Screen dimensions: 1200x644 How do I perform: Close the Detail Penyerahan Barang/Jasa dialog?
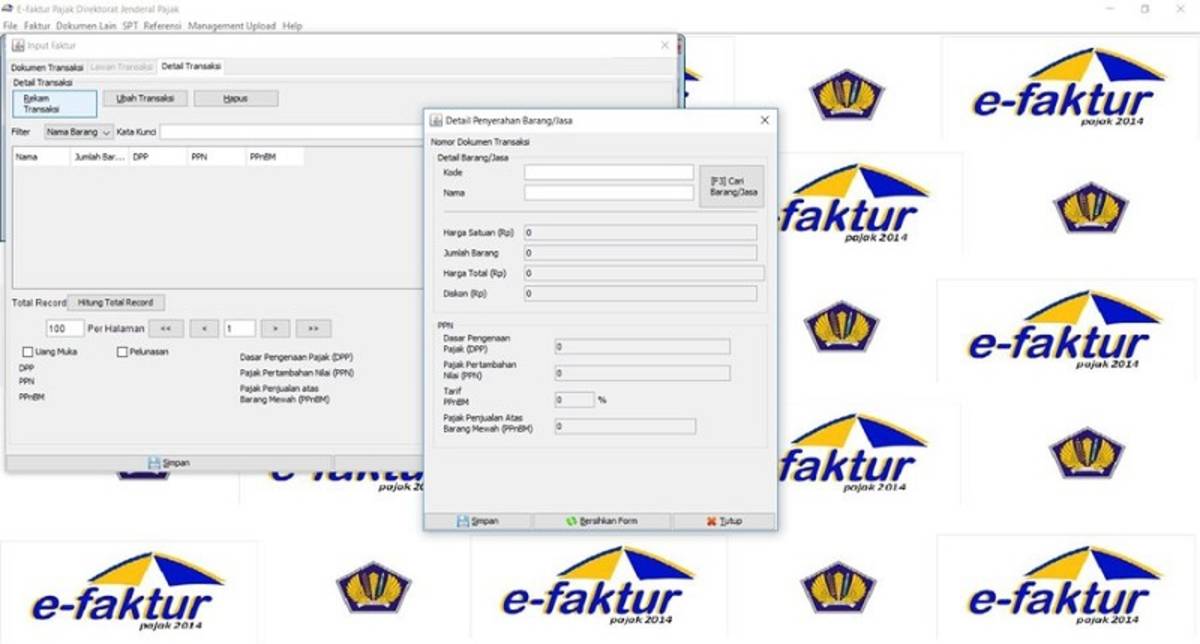coord(764,120)
